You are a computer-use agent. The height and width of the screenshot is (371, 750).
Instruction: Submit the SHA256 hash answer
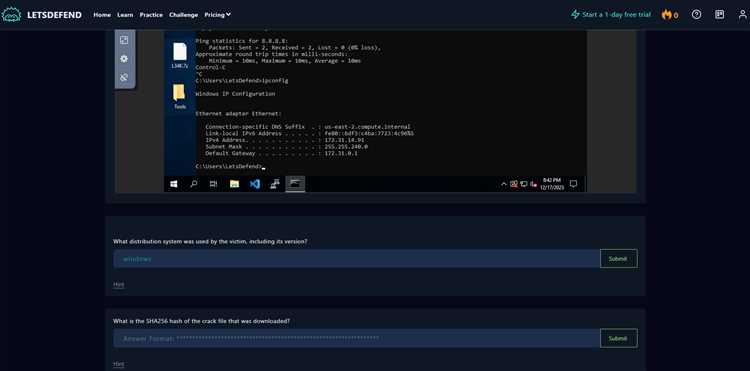point(618,338)
